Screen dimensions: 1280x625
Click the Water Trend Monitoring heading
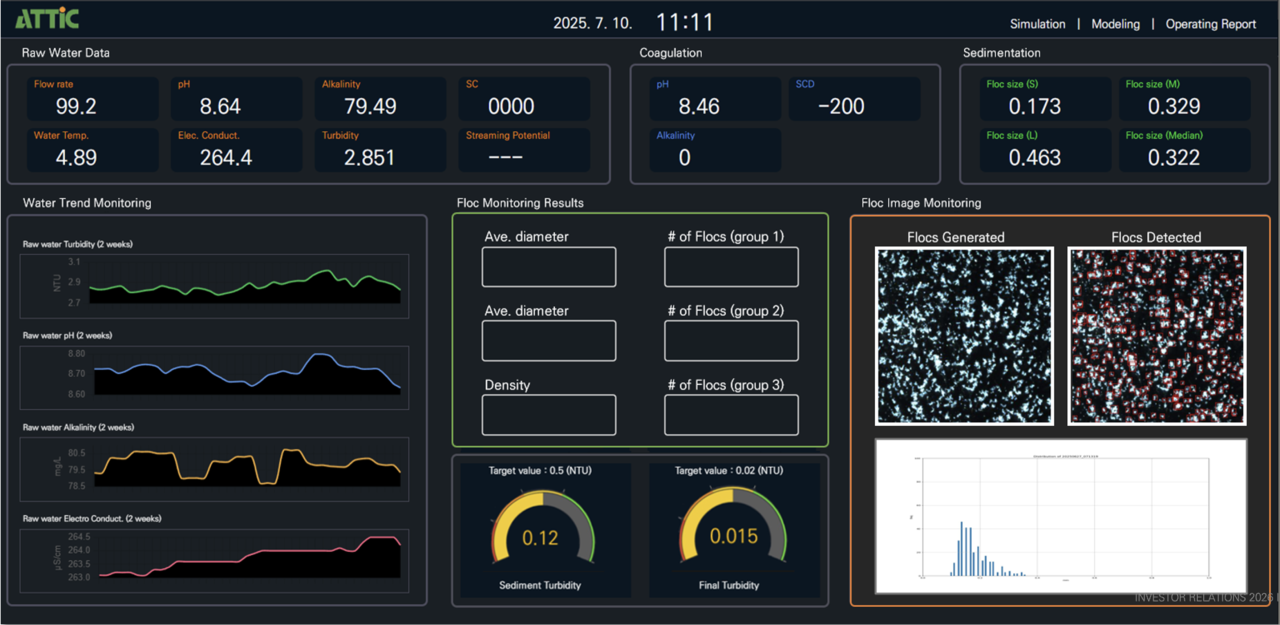coord(87,203)
